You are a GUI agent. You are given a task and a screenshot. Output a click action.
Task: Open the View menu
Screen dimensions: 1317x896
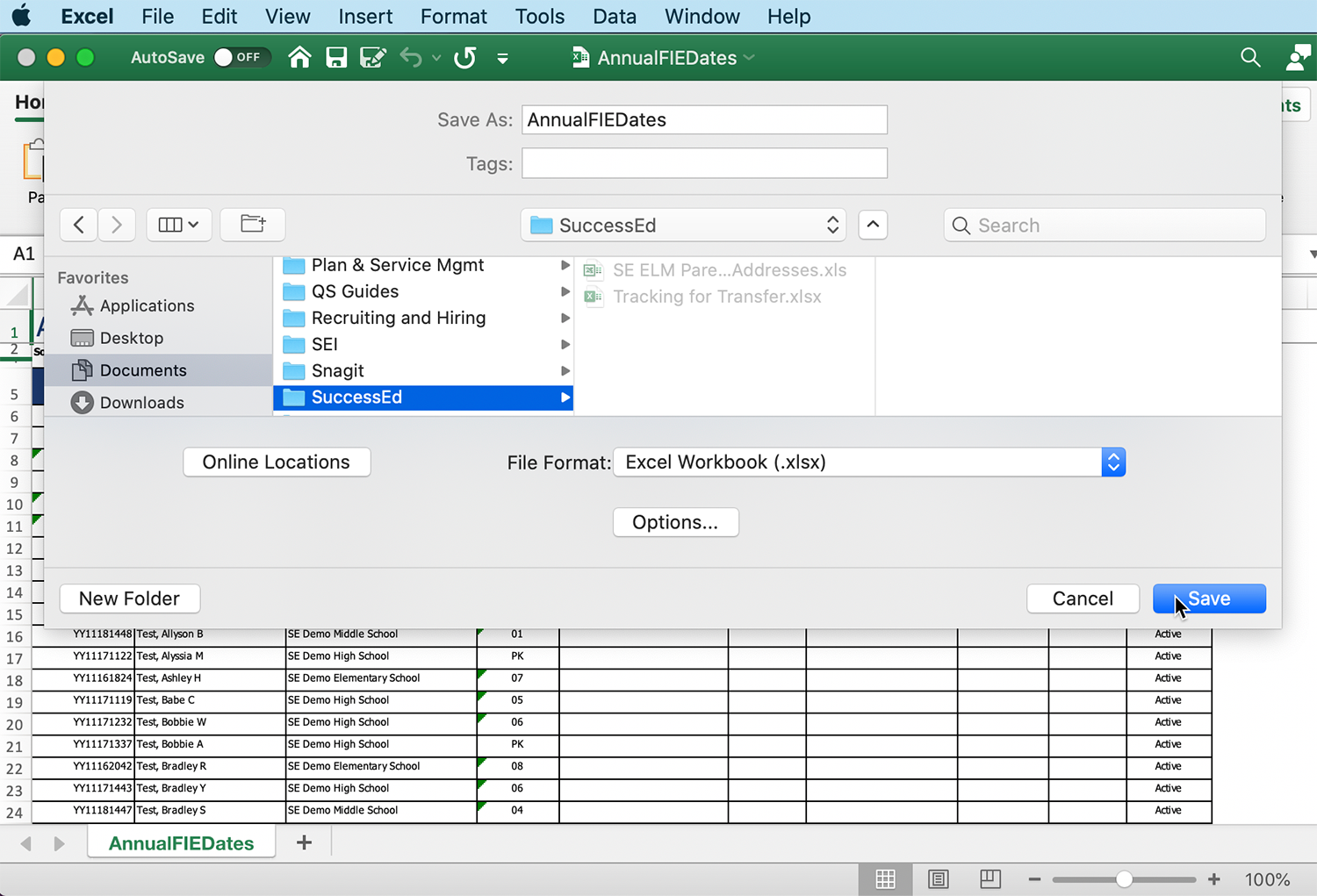point(288,17)
